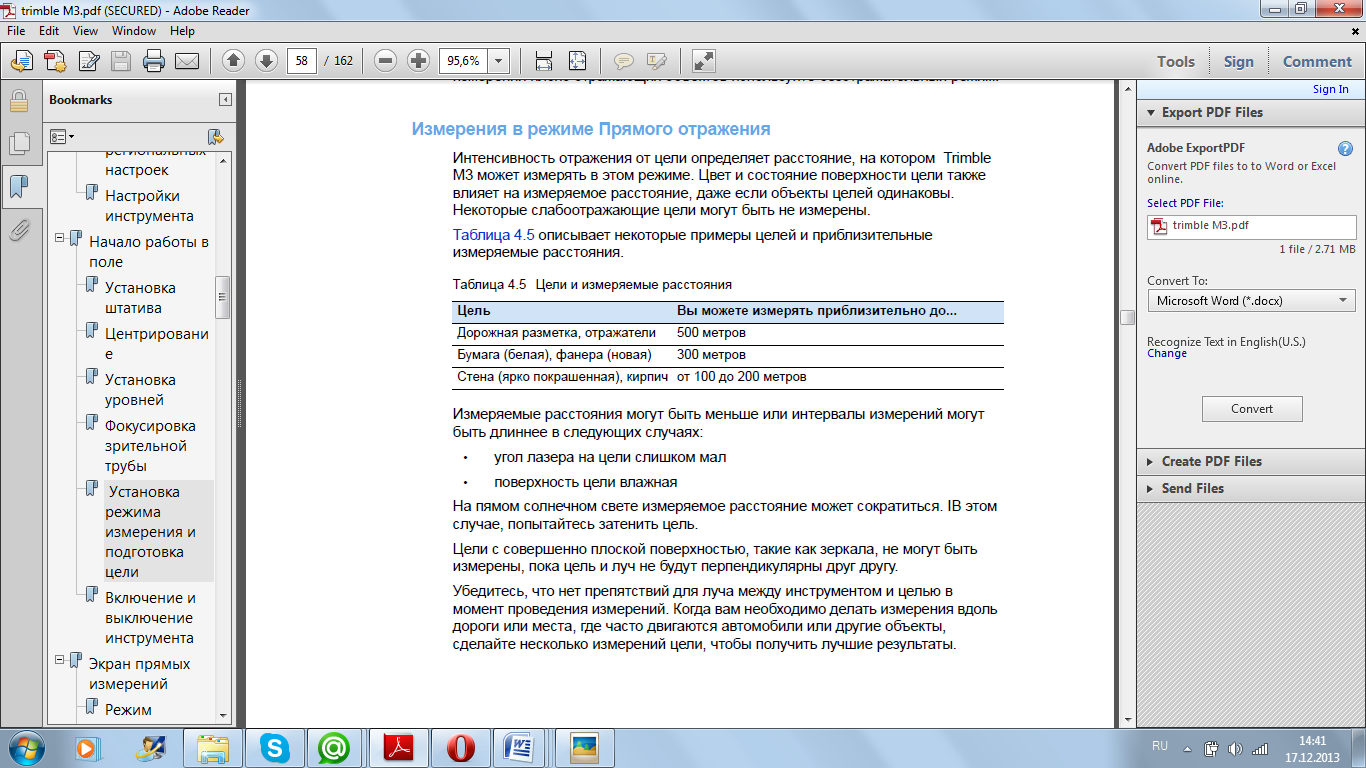Go to previous page with up arrow
The height and width of the screenshot is (768, 1366).
pos(233,61)
